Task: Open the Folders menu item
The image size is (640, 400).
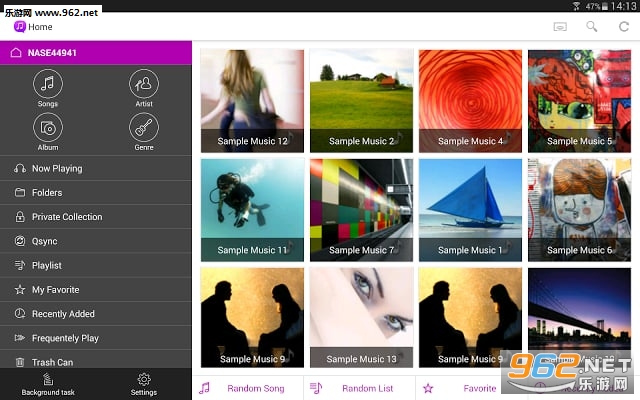Action: [96, 193]
